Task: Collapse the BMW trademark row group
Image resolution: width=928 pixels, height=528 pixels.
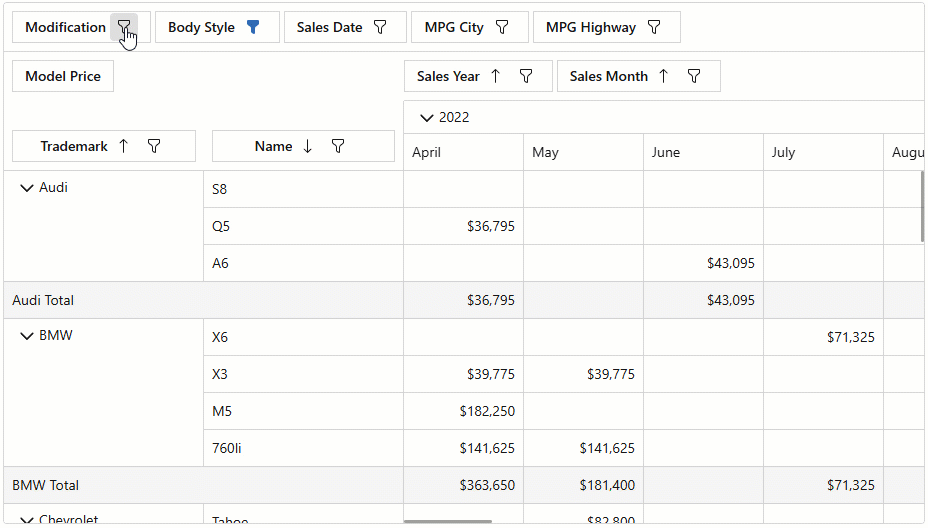Action: click(27, 336)
